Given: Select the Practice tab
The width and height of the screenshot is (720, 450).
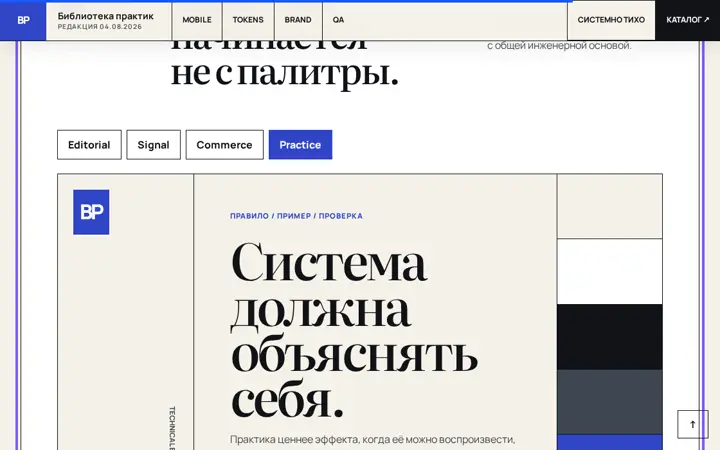Looking at the screenshot, I should point(300,145).
